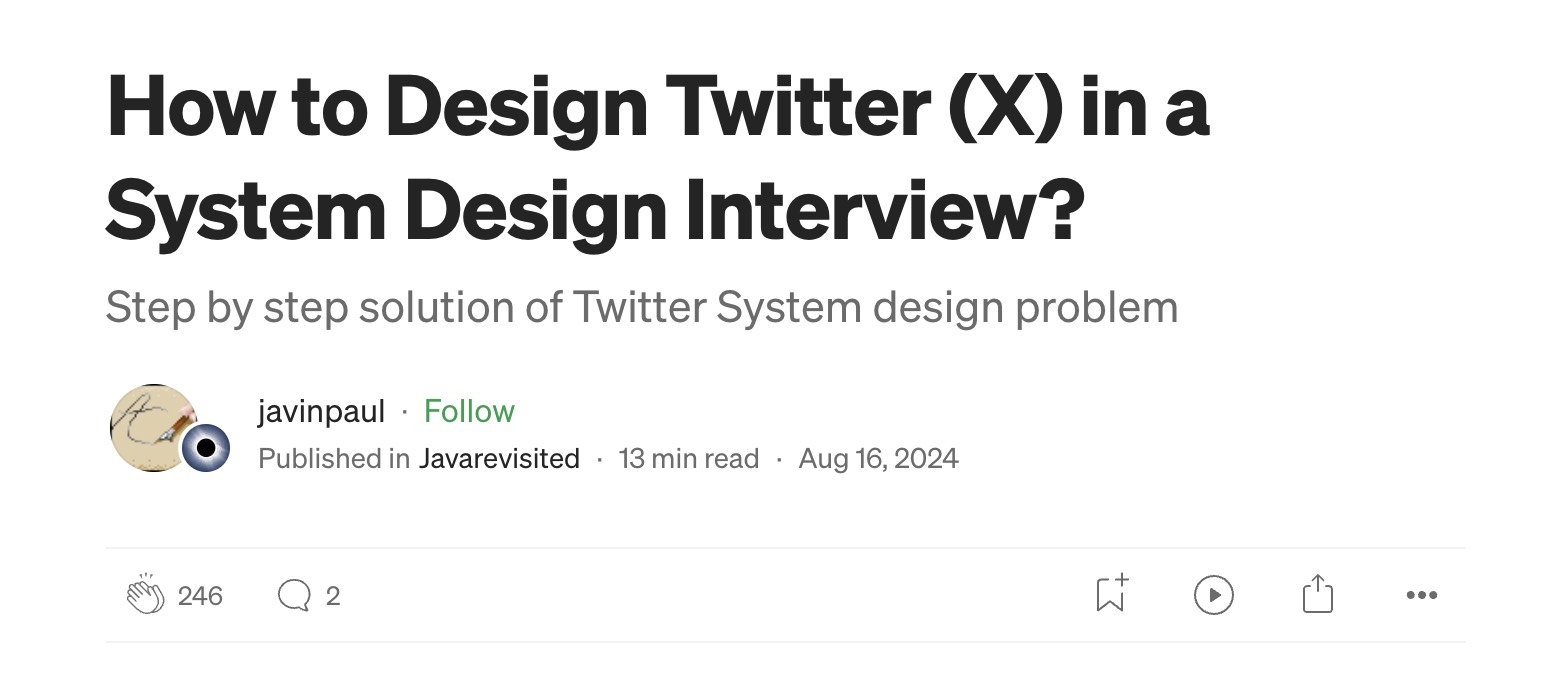This screenshot has width=1542, height=678.
Task: Visit the Javarevisited publication link
Action: pyautogui.click(x=499, y=458)
